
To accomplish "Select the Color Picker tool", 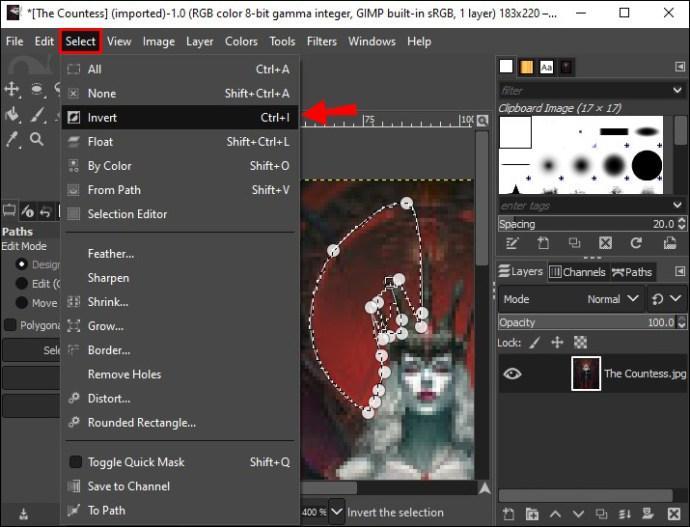I will (x=12, y=140).
